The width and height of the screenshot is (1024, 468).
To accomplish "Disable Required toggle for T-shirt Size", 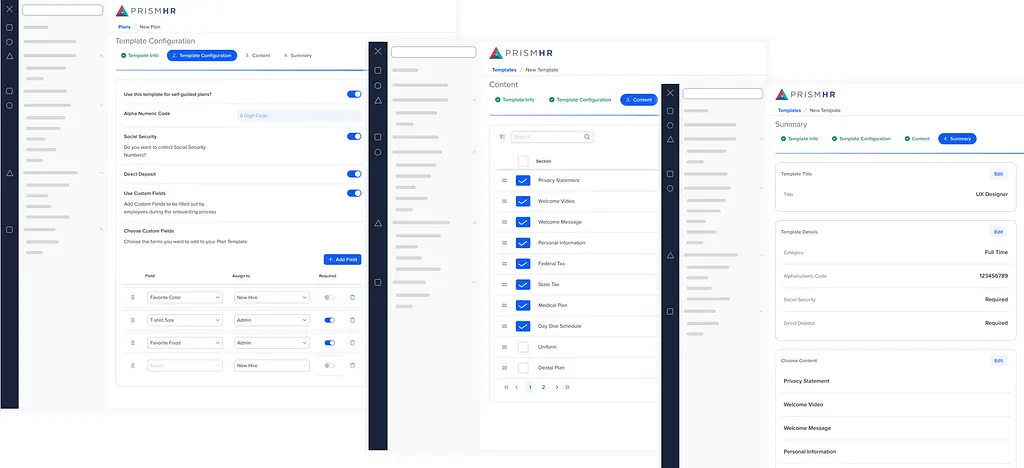I will 330,320.
